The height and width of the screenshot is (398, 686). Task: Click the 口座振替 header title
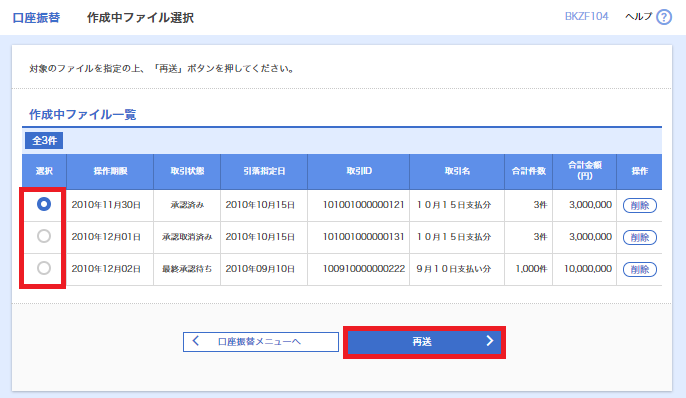tap(36, 17)
